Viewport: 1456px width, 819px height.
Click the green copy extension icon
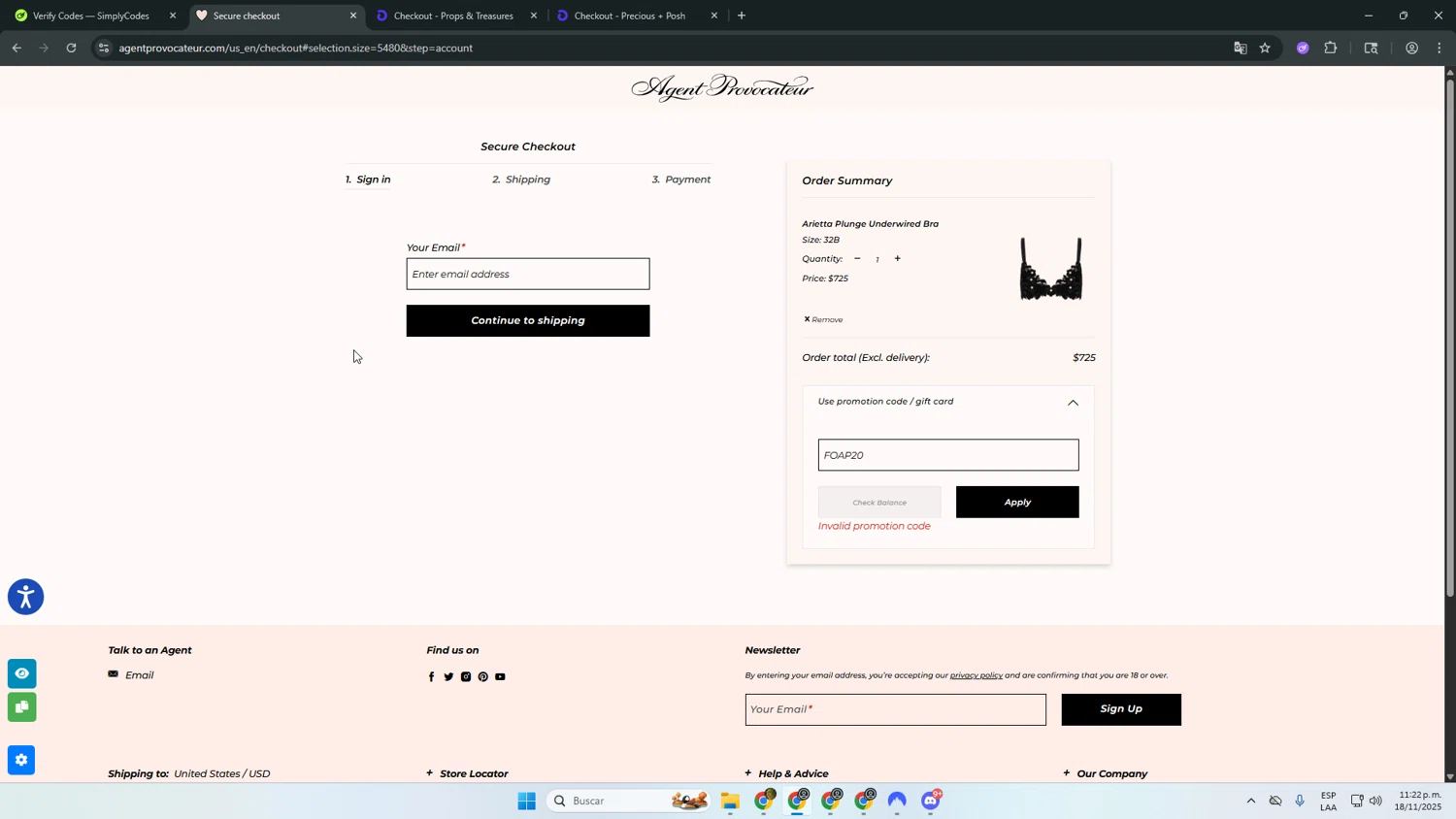(x=21, y=706)
